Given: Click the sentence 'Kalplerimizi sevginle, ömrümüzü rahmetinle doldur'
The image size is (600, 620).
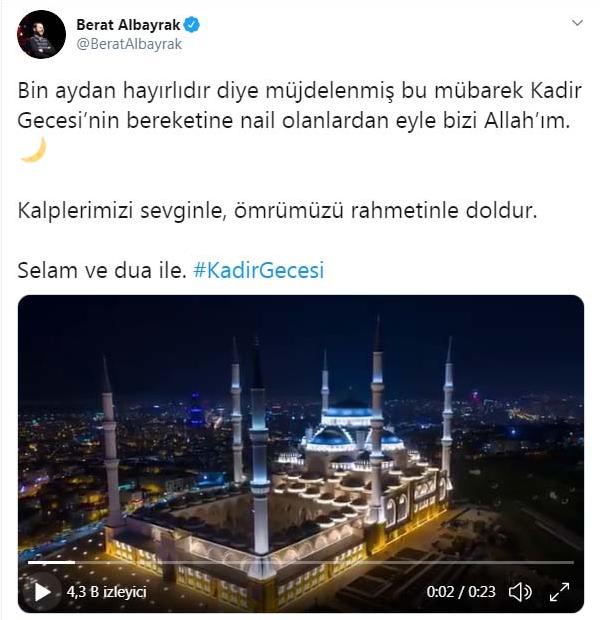Looking at the screenshot, I should 277,211.
